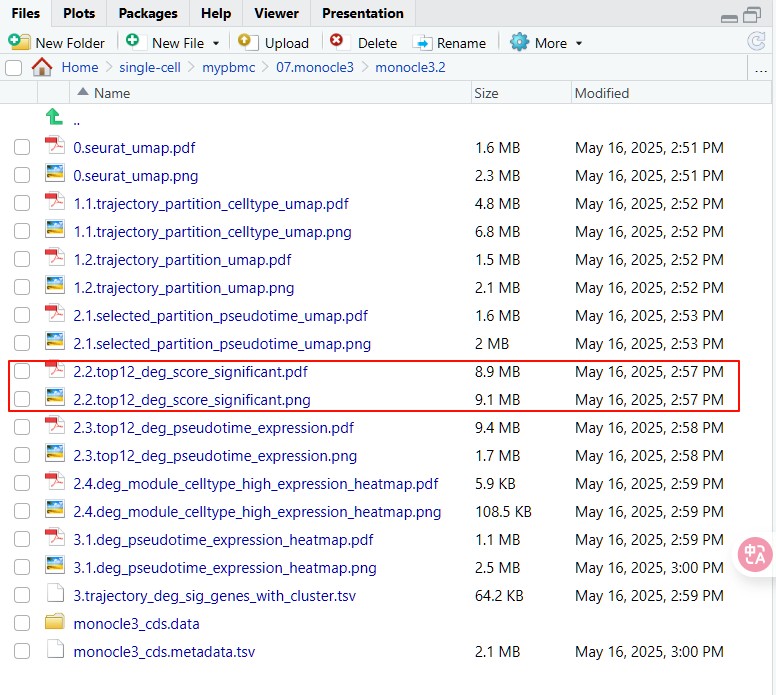The height and width of the screenshot is (695, 776).
Task: Check the box for 2.2.top12_deg_score_significant.pdf
Action: coord(22,371)
